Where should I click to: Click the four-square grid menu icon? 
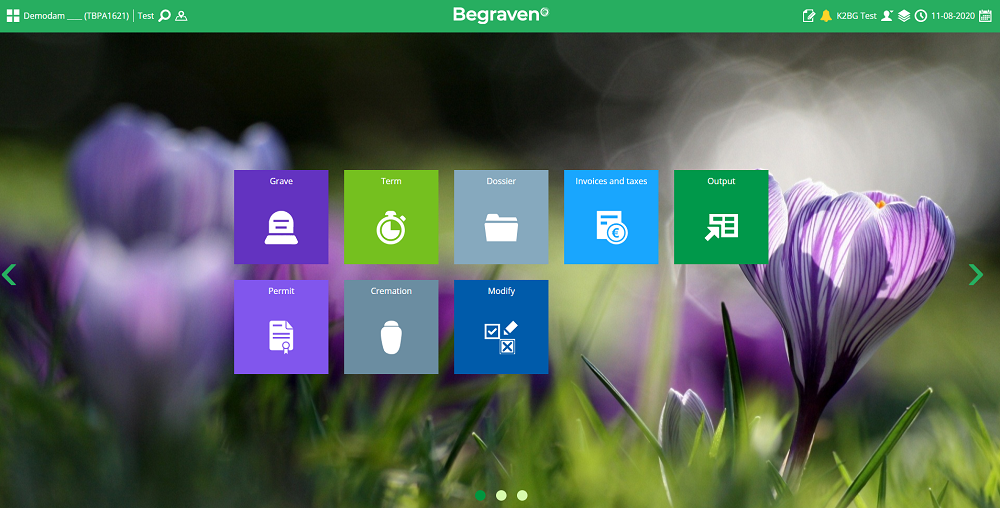click(x=13, y=16)
